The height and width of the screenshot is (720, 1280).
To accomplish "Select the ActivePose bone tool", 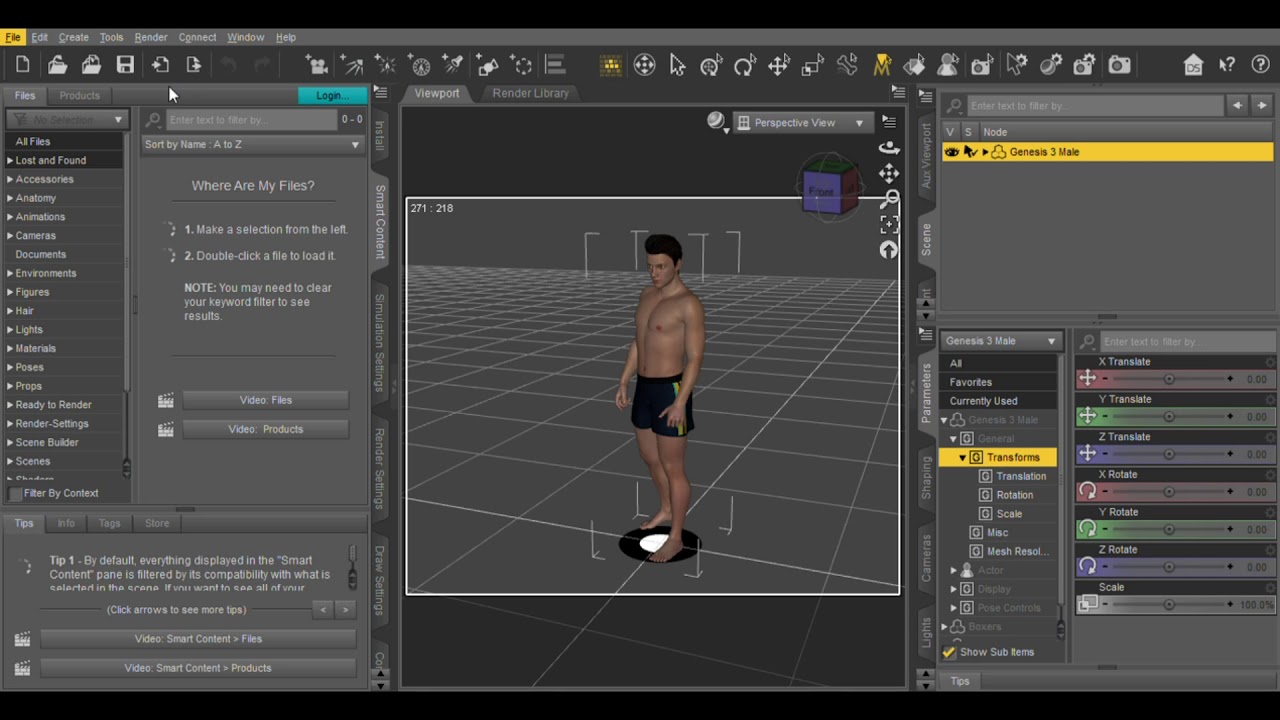I will tap(847, 65).
